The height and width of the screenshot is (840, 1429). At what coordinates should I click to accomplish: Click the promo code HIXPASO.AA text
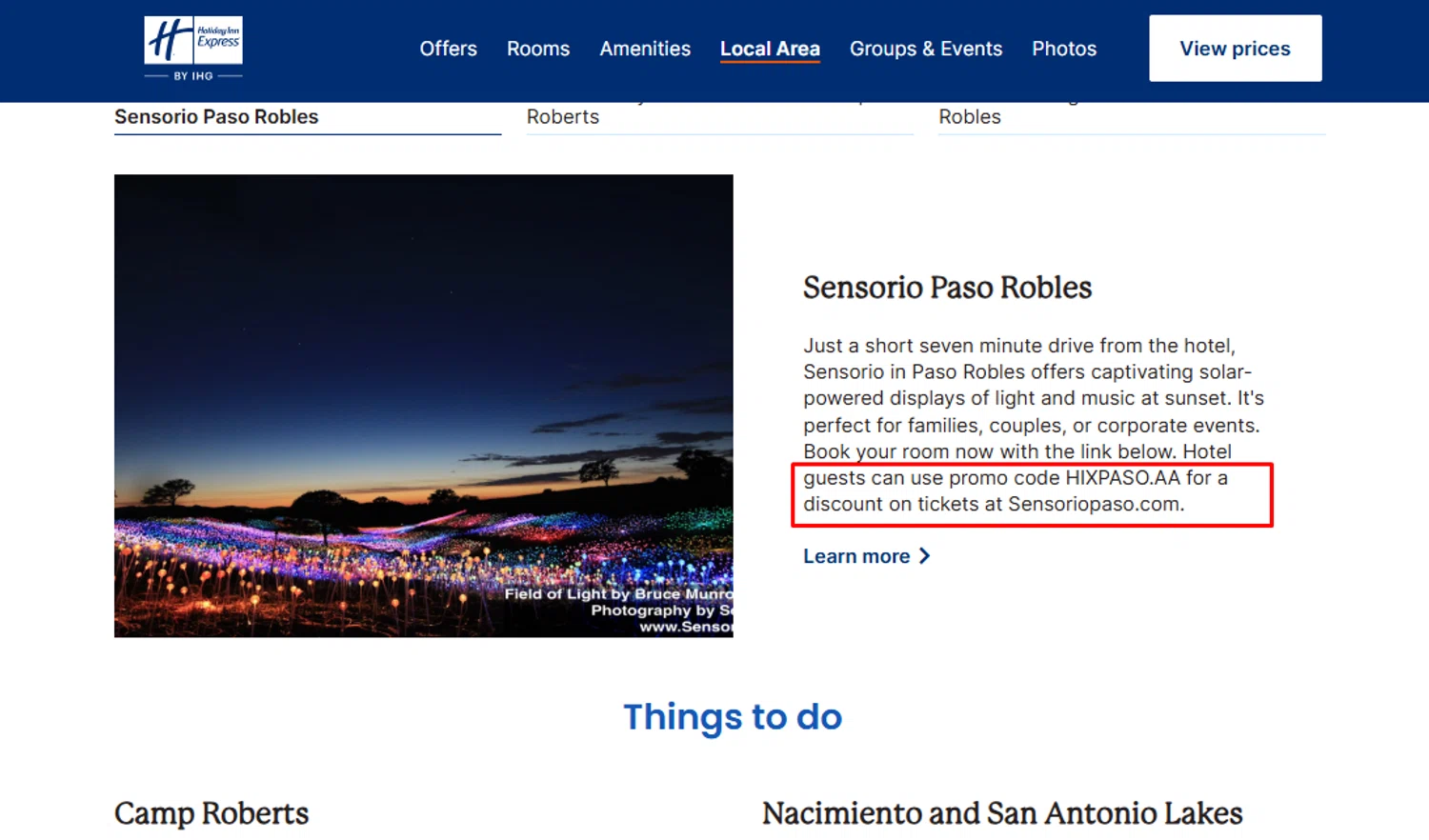(x=1064, y=478)
